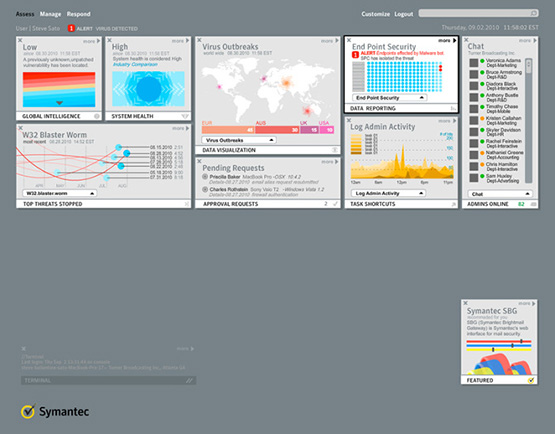Click the Admins Online chat icon
This screenshot has height=434, width=555.
click(533, 204)
